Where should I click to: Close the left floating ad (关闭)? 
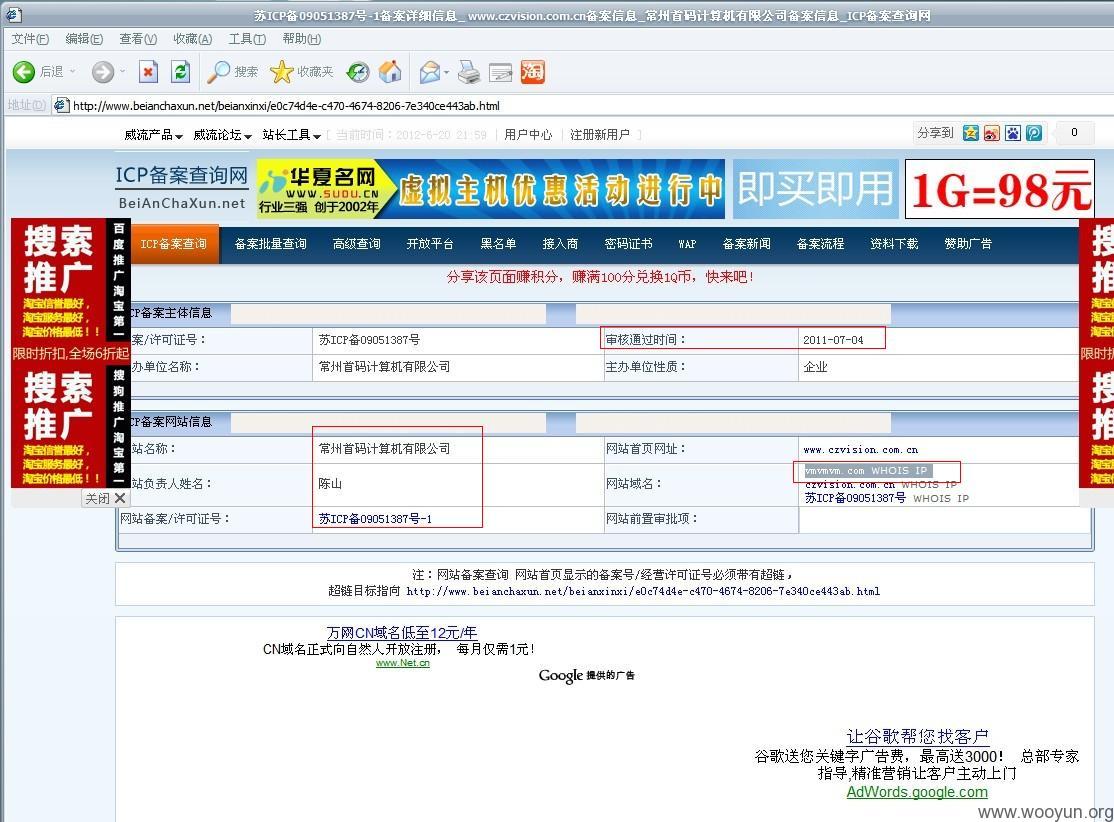(105, 498)
